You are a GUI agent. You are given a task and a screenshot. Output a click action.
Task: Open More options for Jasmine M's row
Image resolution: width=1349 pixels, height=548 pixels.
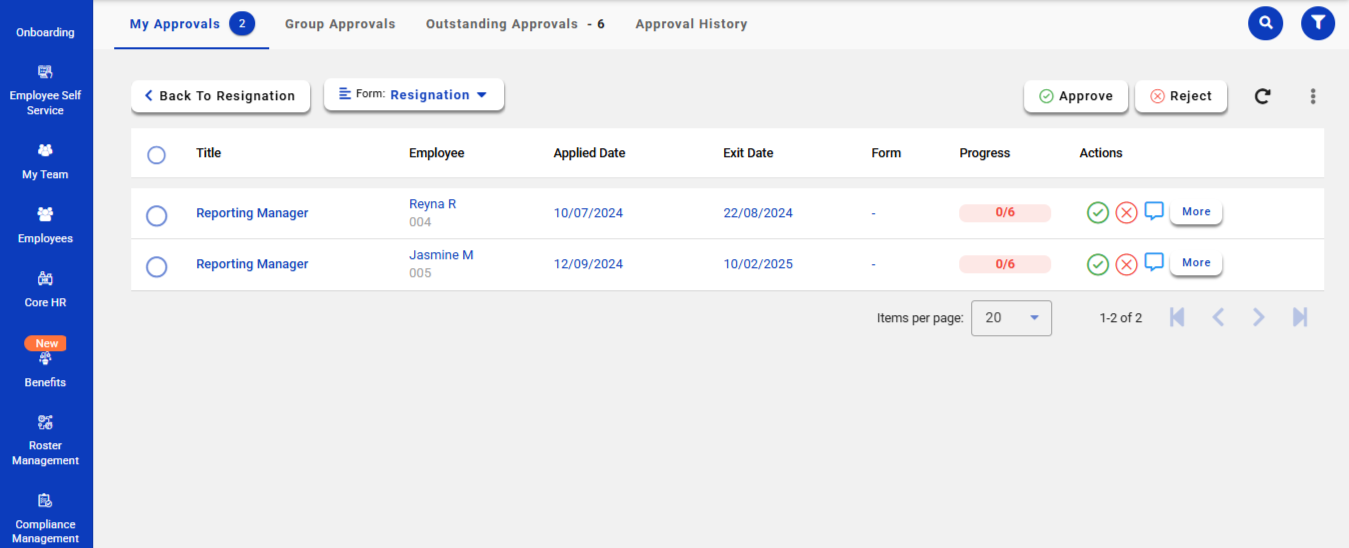[1195, 263]
